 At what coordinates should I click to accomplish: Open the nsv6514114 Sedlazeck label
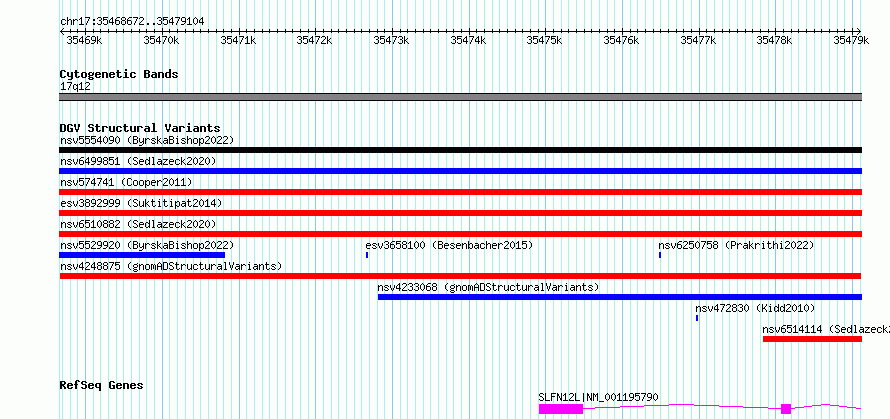point(826,329)
